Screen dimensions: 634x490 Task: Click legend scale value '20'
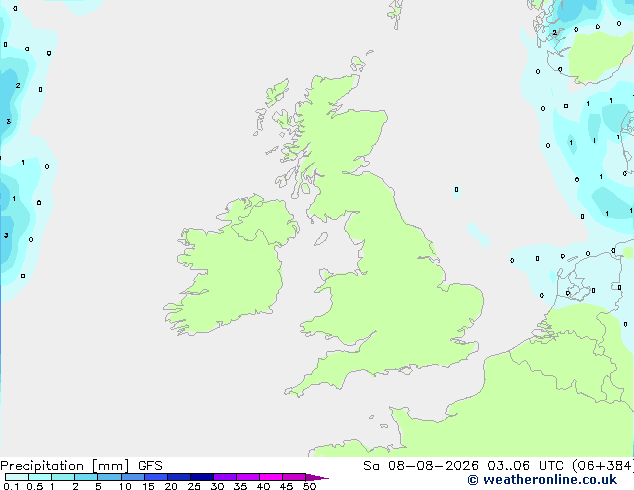click(171, 486)
